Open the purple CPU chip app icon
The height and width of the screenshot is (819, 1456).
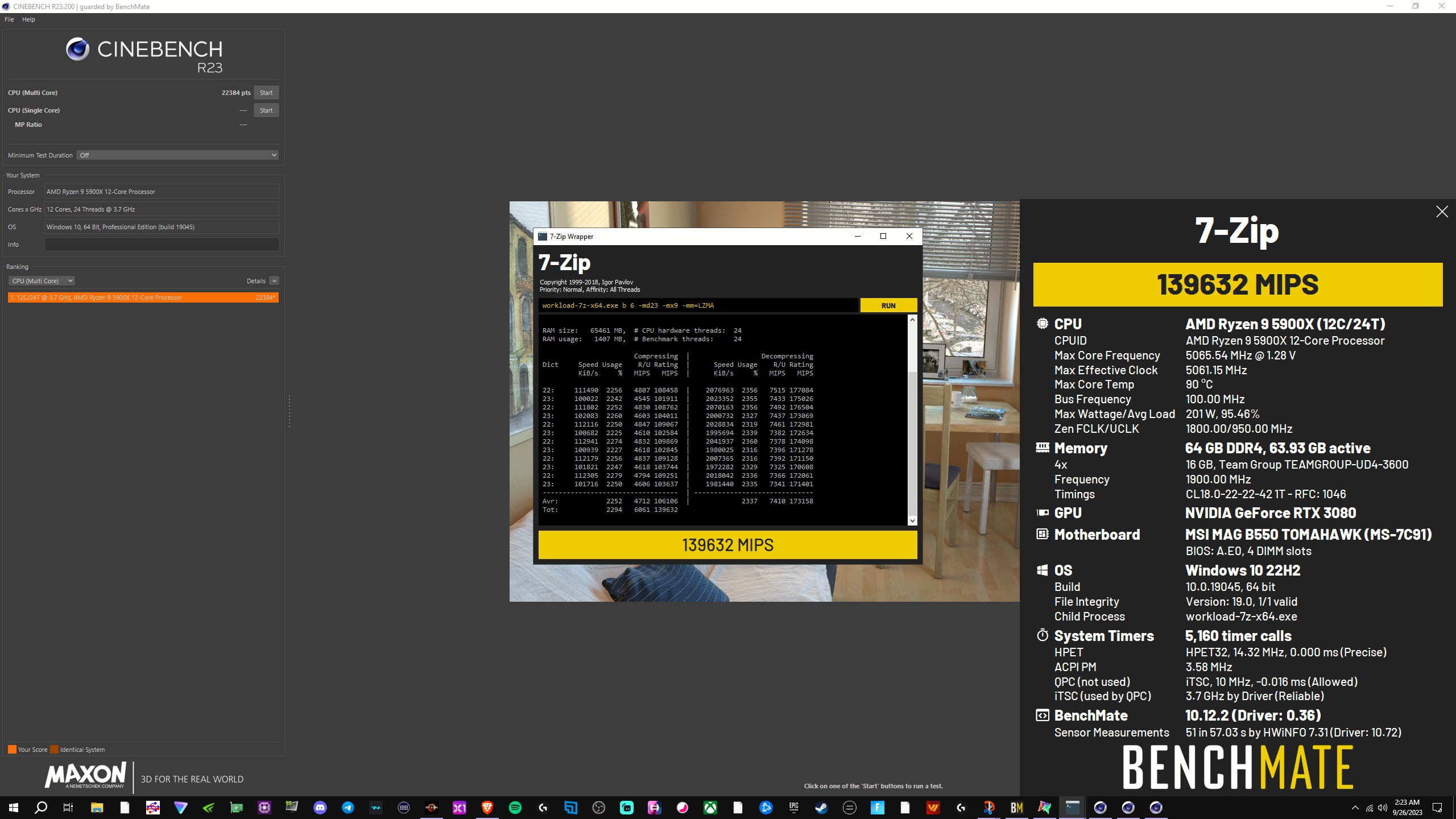coord(264,808)
